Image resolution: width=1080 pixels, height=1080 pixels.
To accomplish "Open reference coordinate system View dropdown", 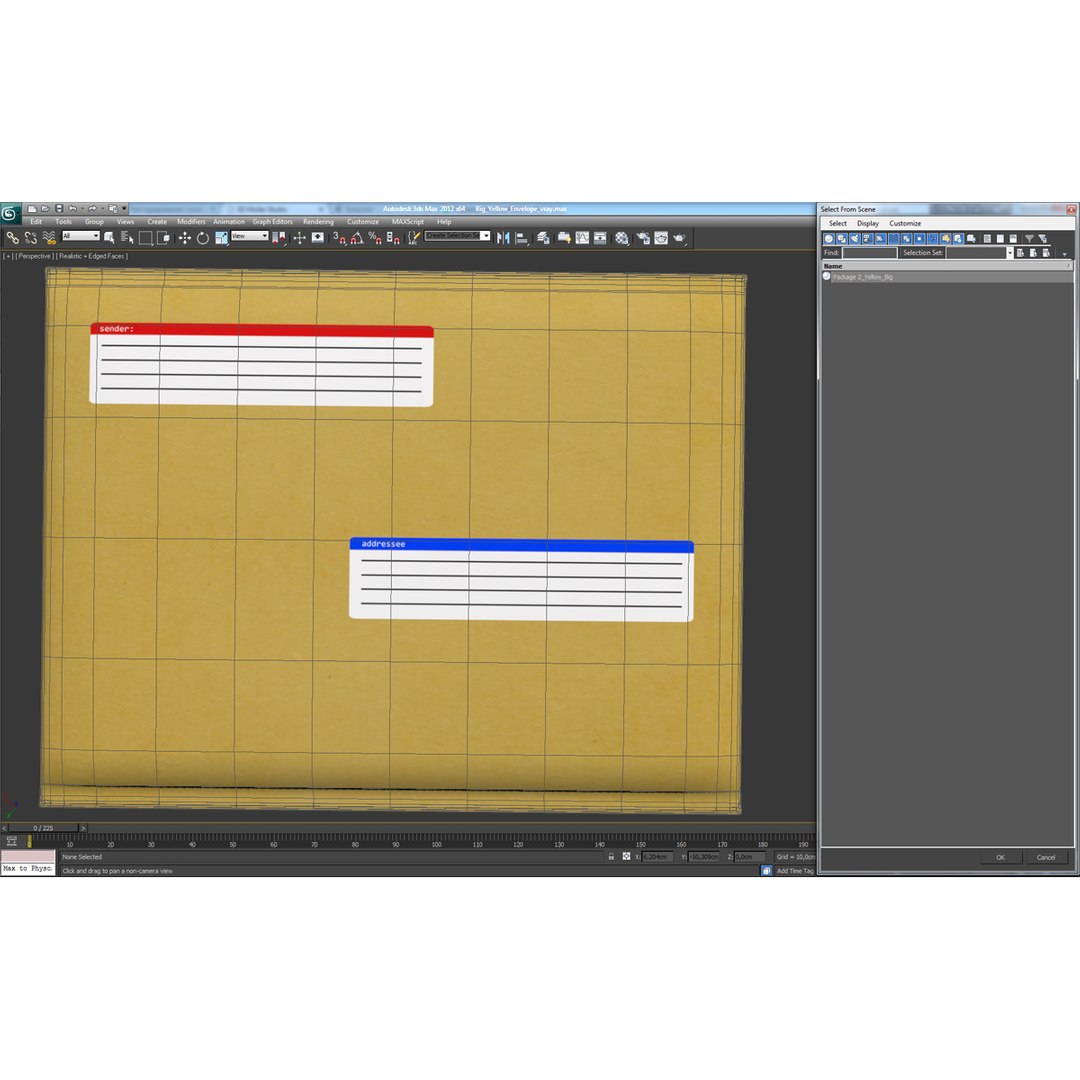I will point(249,236).
